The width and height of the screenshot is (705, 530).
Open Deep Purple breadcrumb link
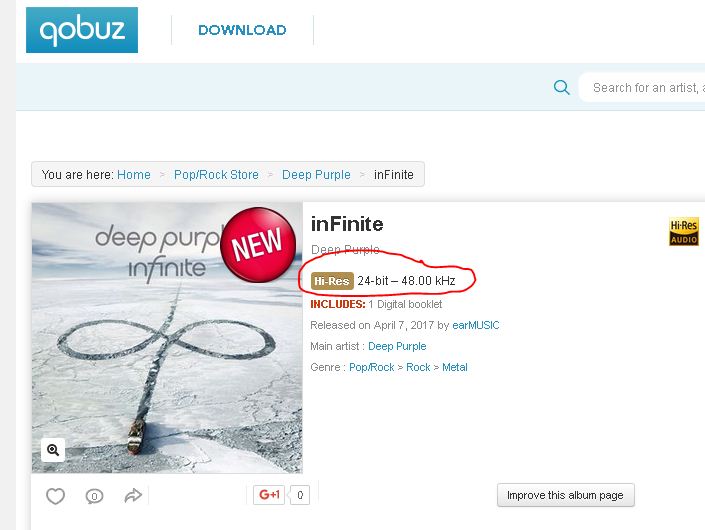[316, 174]
